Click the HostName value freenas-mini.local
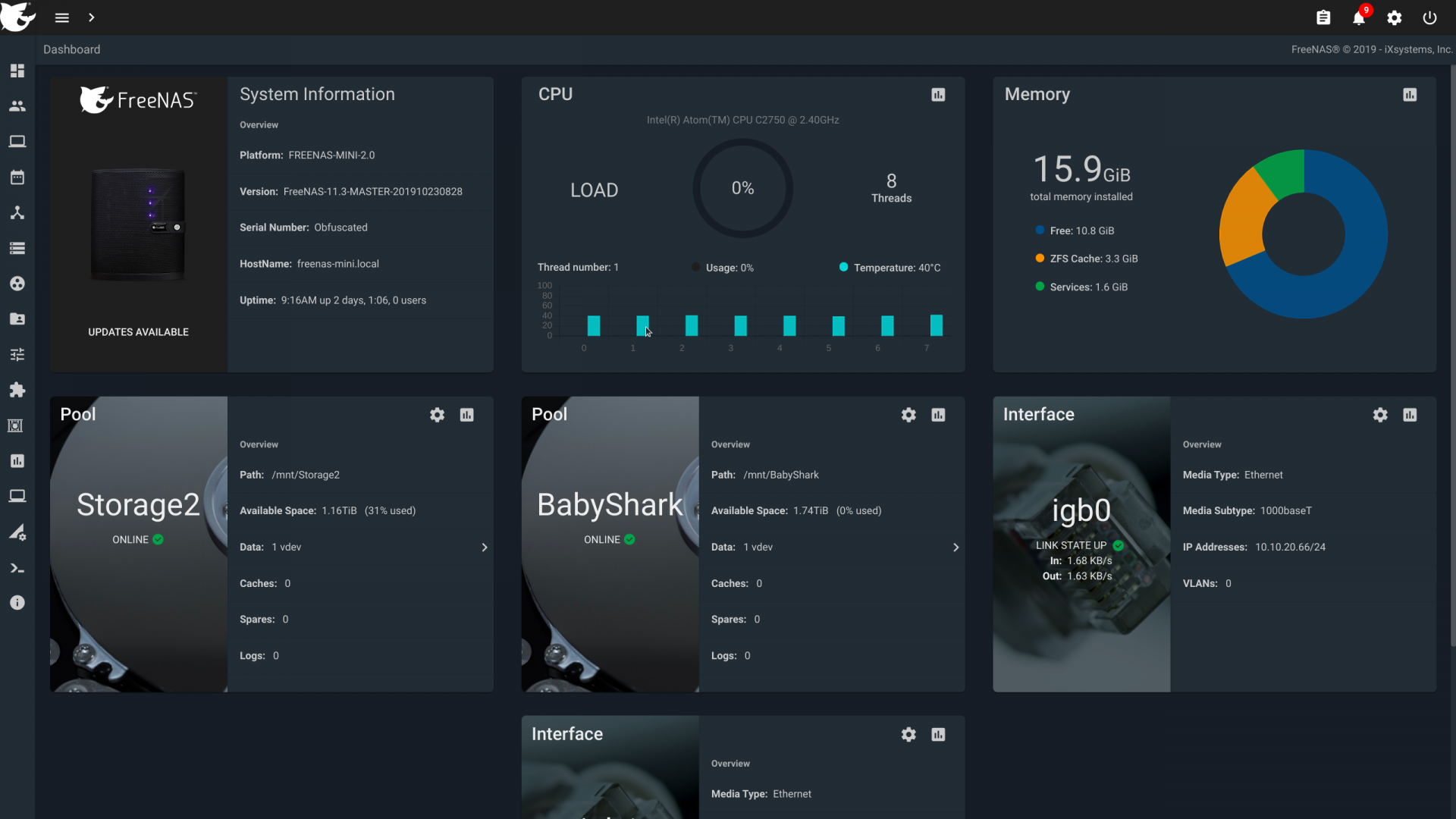Viewport: 1456px width, 819px height. 338,264
